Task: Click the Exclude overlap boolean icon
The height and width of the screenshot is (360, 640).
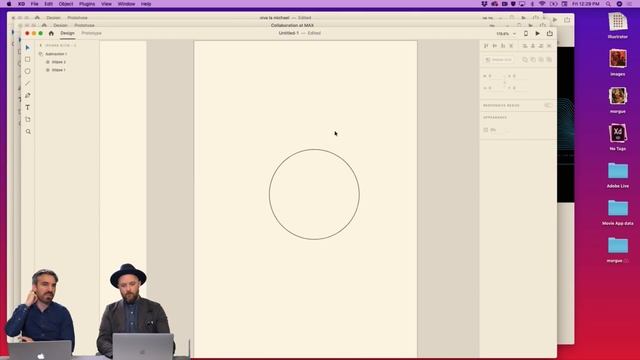Action: pyautogui.click(x=549, y=60)
